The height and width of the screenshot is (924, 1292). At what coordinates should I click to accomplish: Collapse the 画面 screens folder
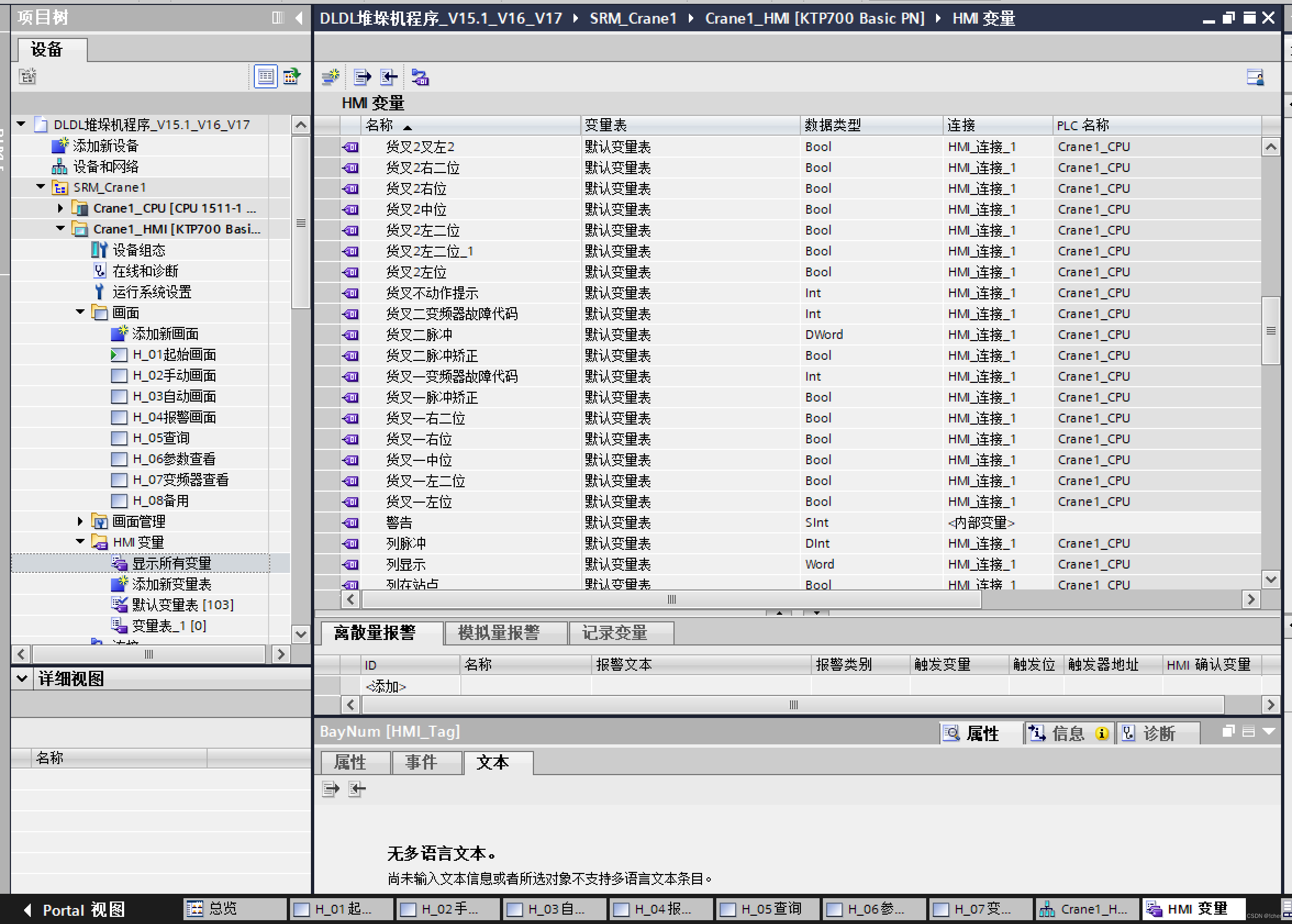click(80, 313)
